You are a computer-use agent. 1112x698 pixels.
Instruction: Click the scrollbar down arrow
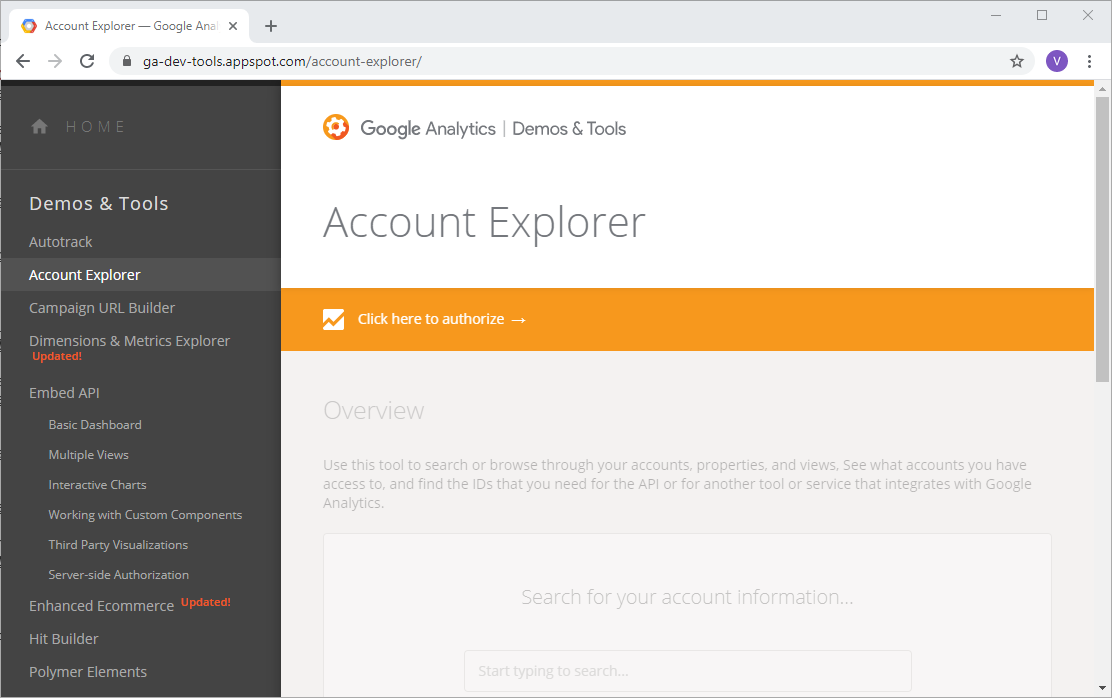coord(1102,689)
